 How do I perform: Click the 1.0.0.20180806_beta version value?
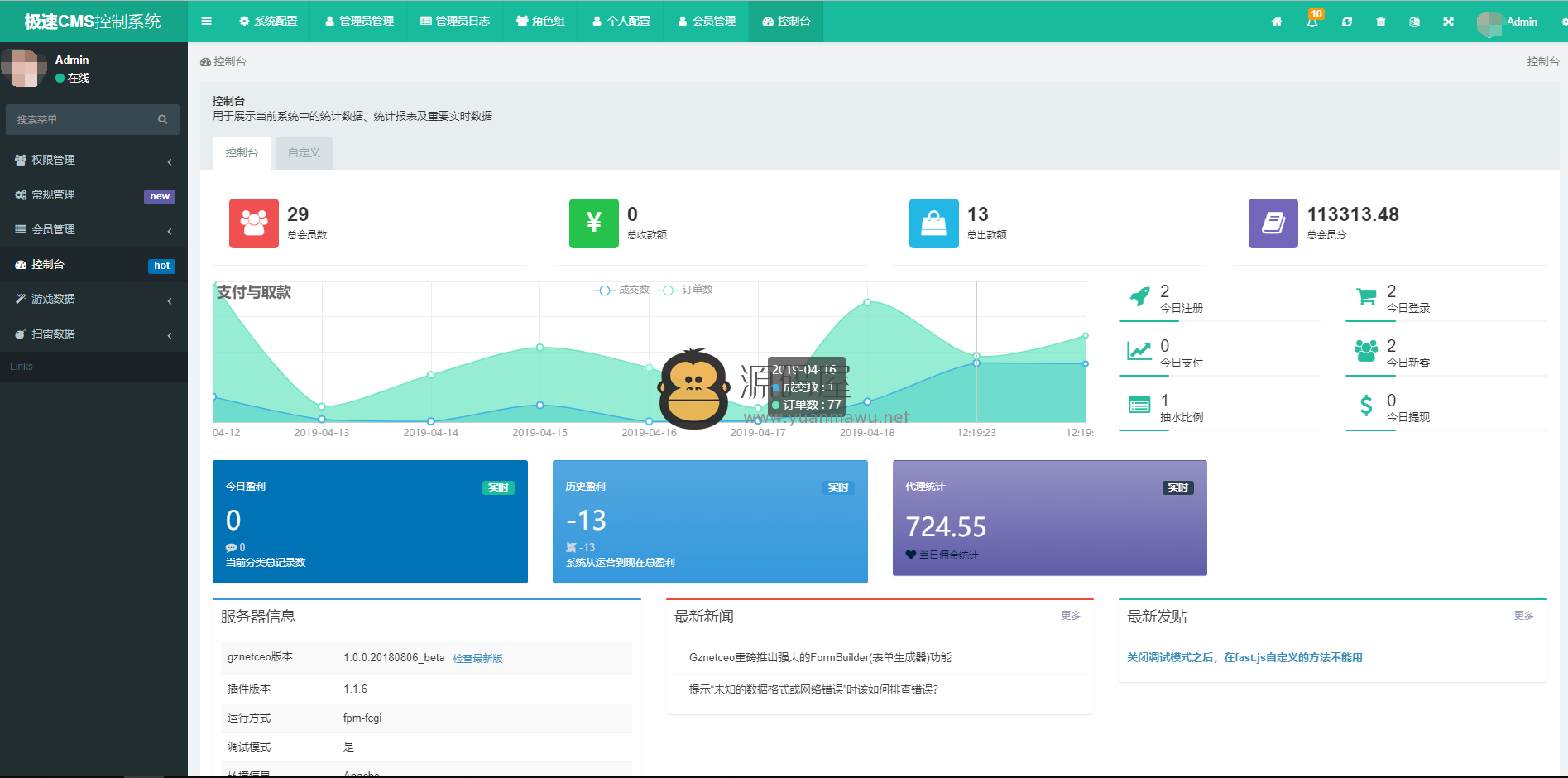(395, 658)
